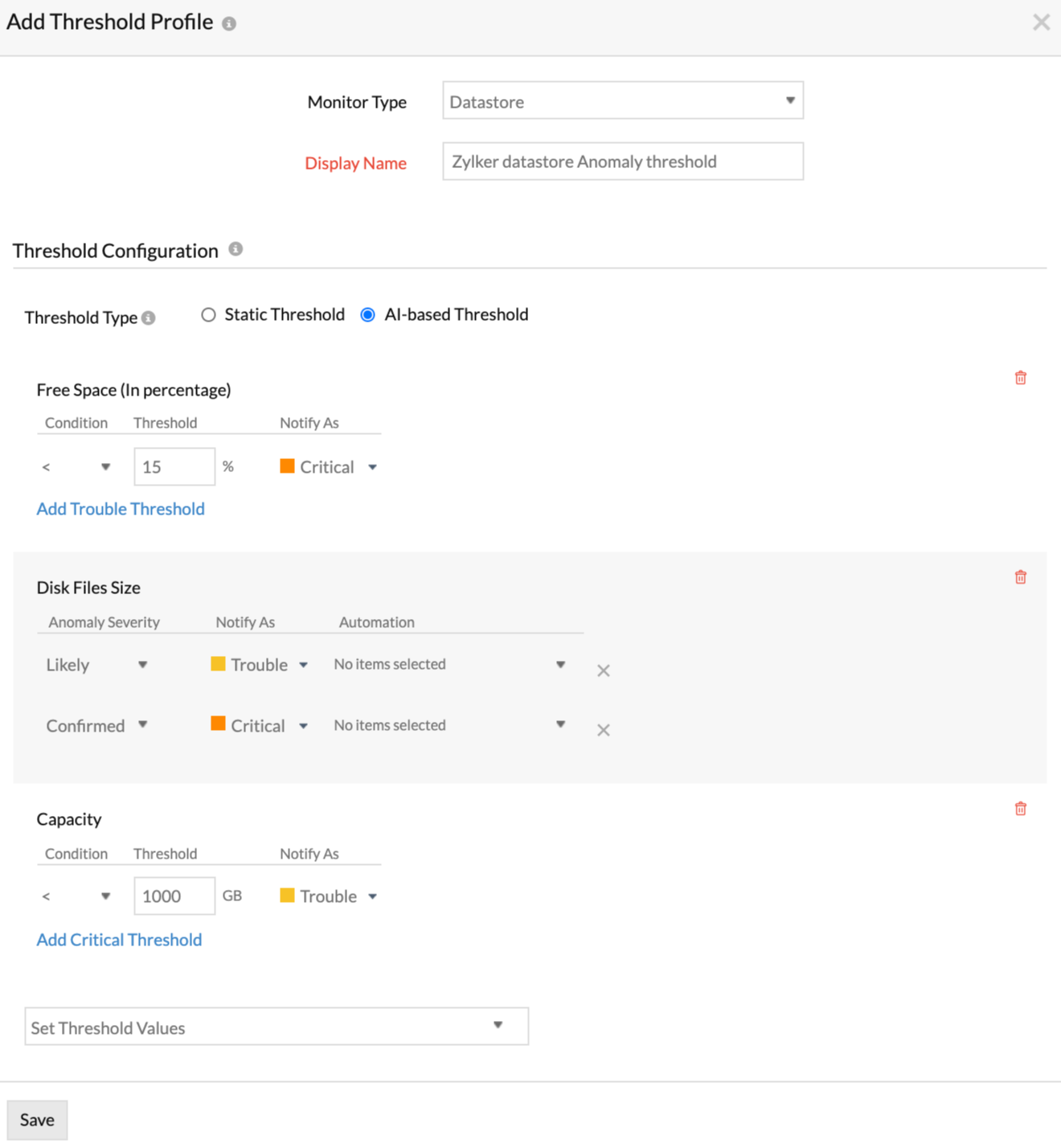Click the Add Critical Threshold link
This screenshot has height=1148, width=1061.
tap(118, 939)
